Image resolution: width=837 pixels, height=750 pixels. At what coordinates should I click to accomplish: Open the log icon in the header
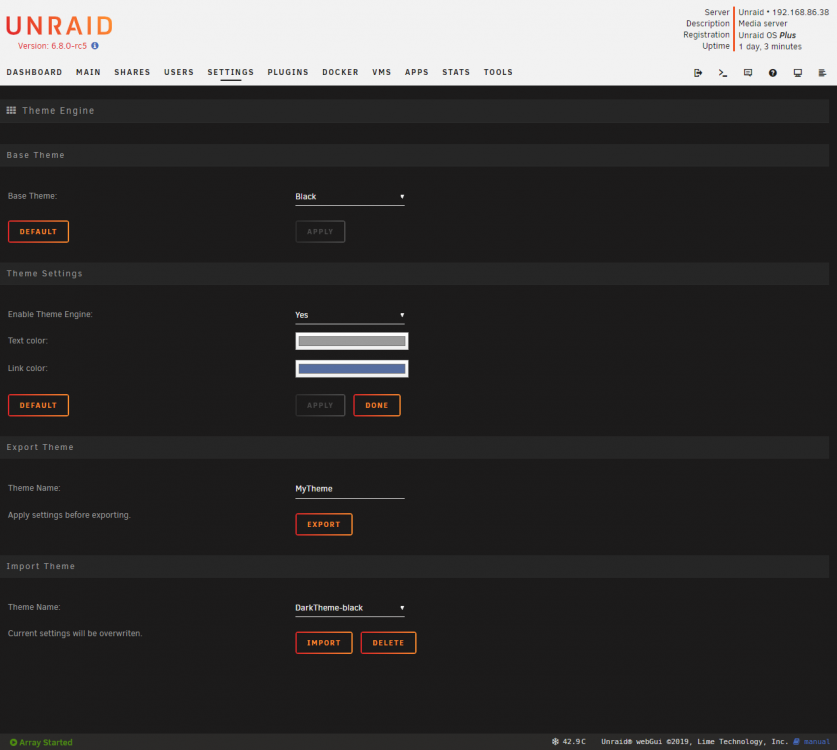(822, 73)
